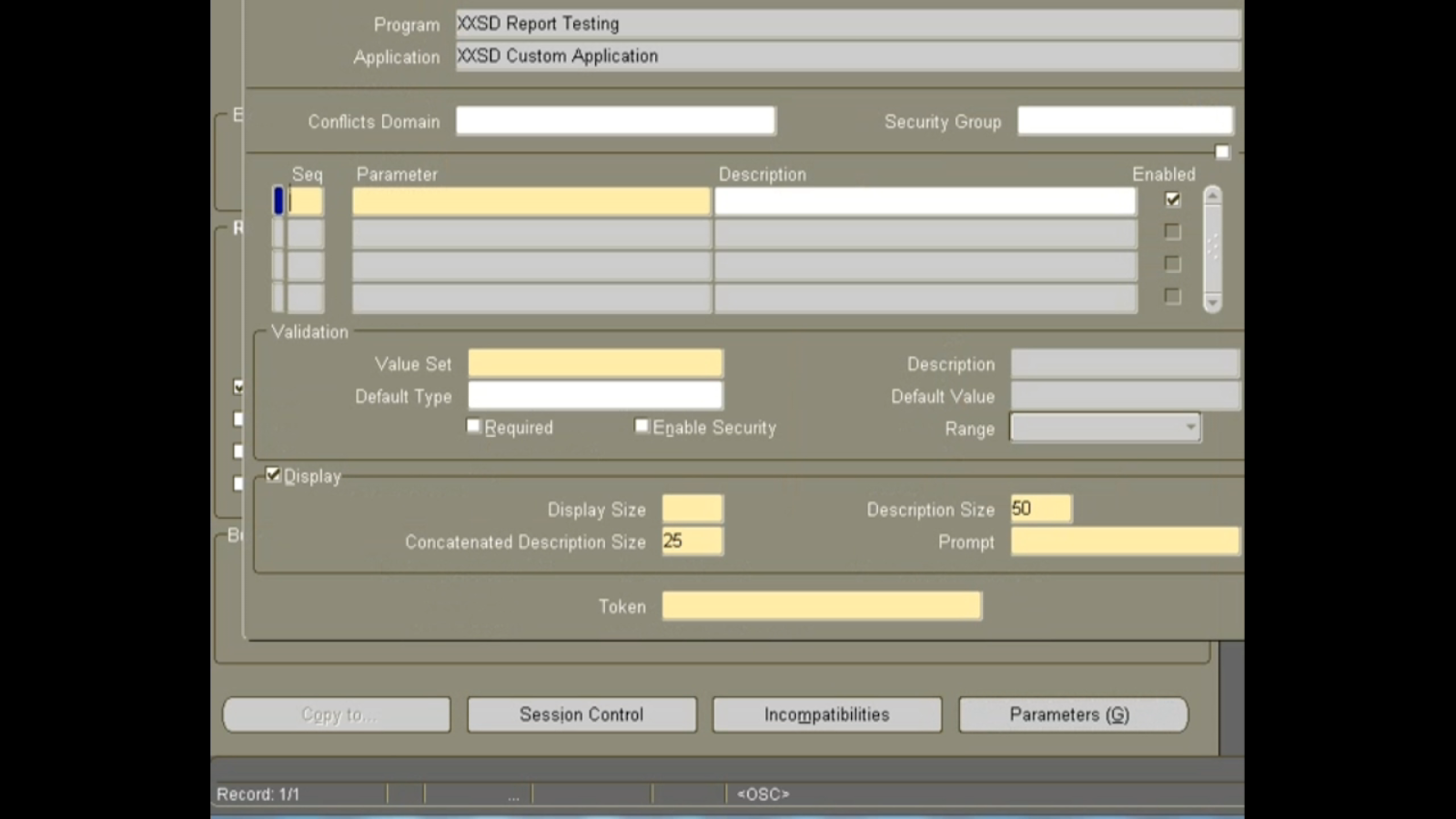
Task: Click the scrollbar down arrow
Action: (x=1212, y=301)
